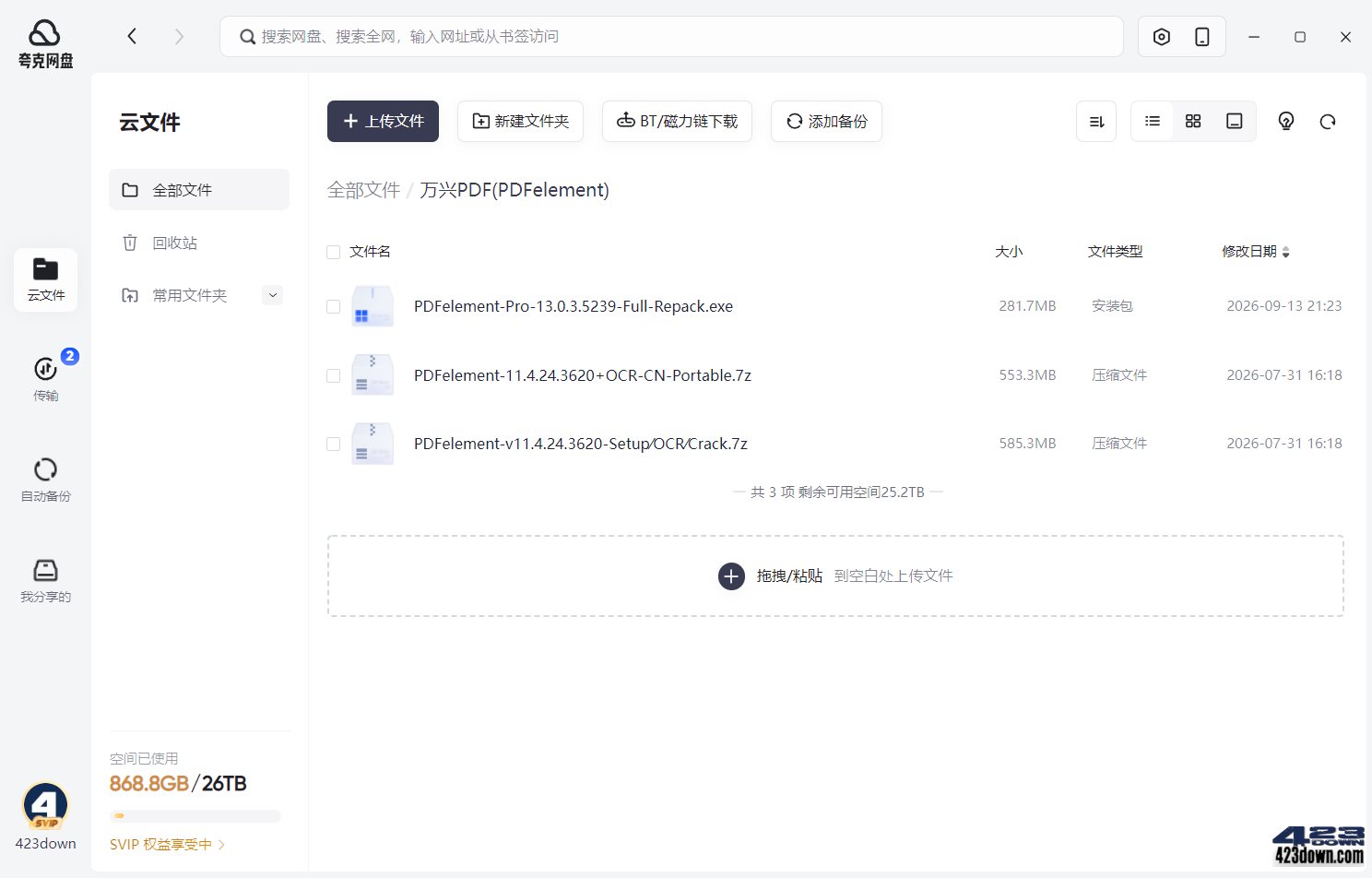Click 万兴PDF(PDFelement) breadcrumb
1372x878 pixels.
point(514,190)
